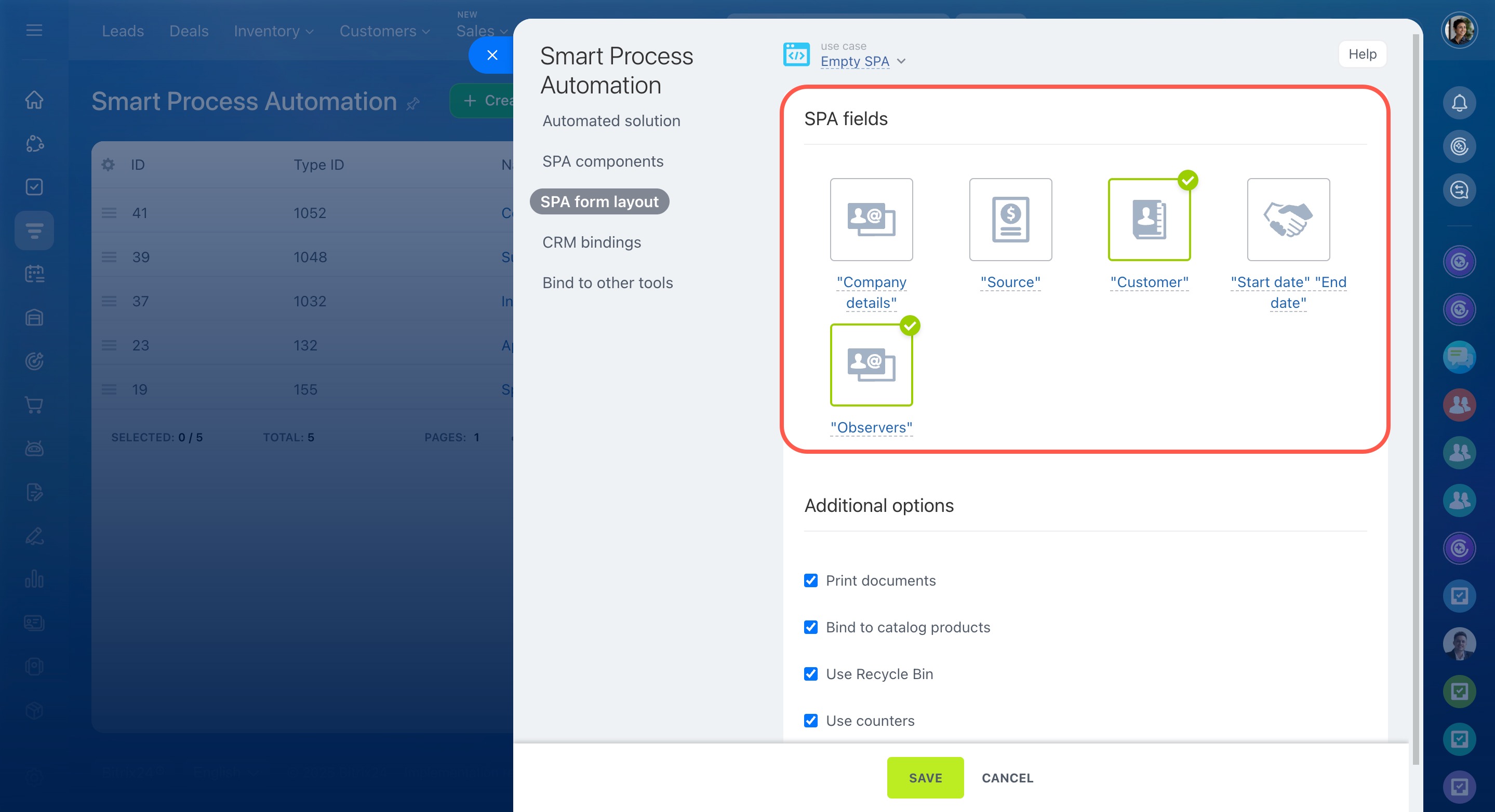Select the "Source" field icon
This screenshot has height=812, width=1495.
[1010, 219]
